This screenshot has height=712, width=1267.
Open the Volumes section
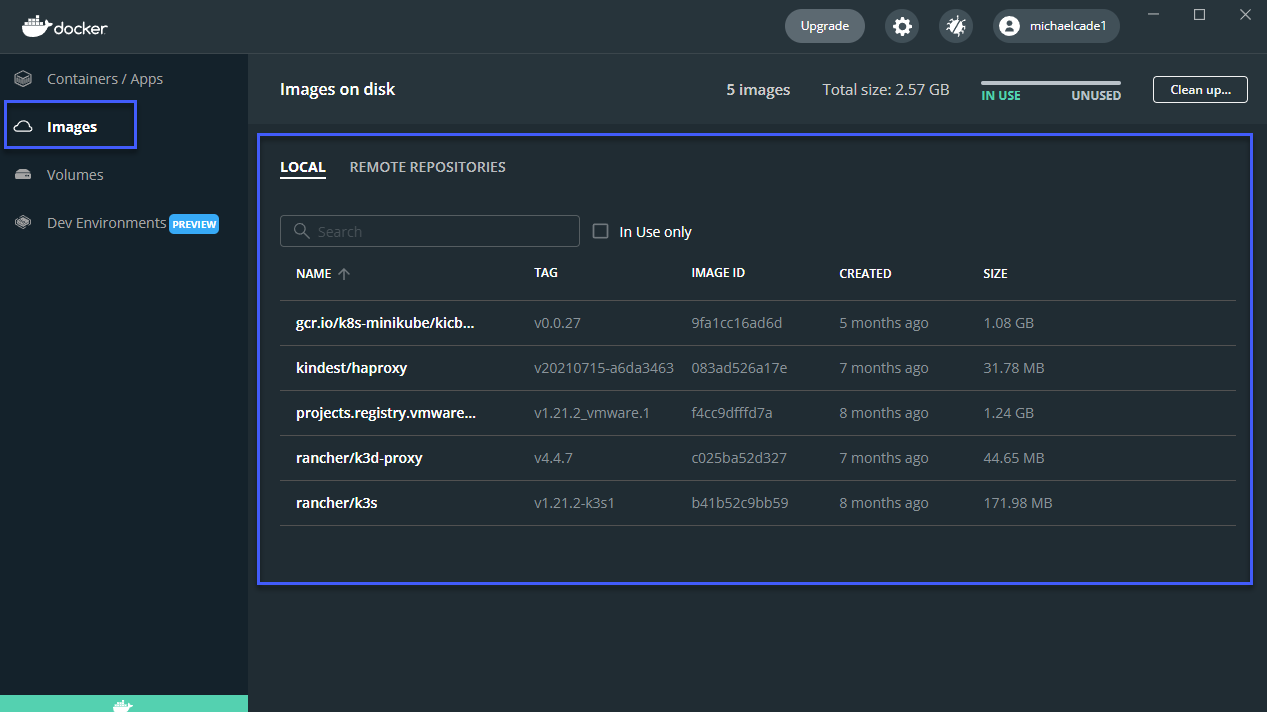click(x=75, y=174)
